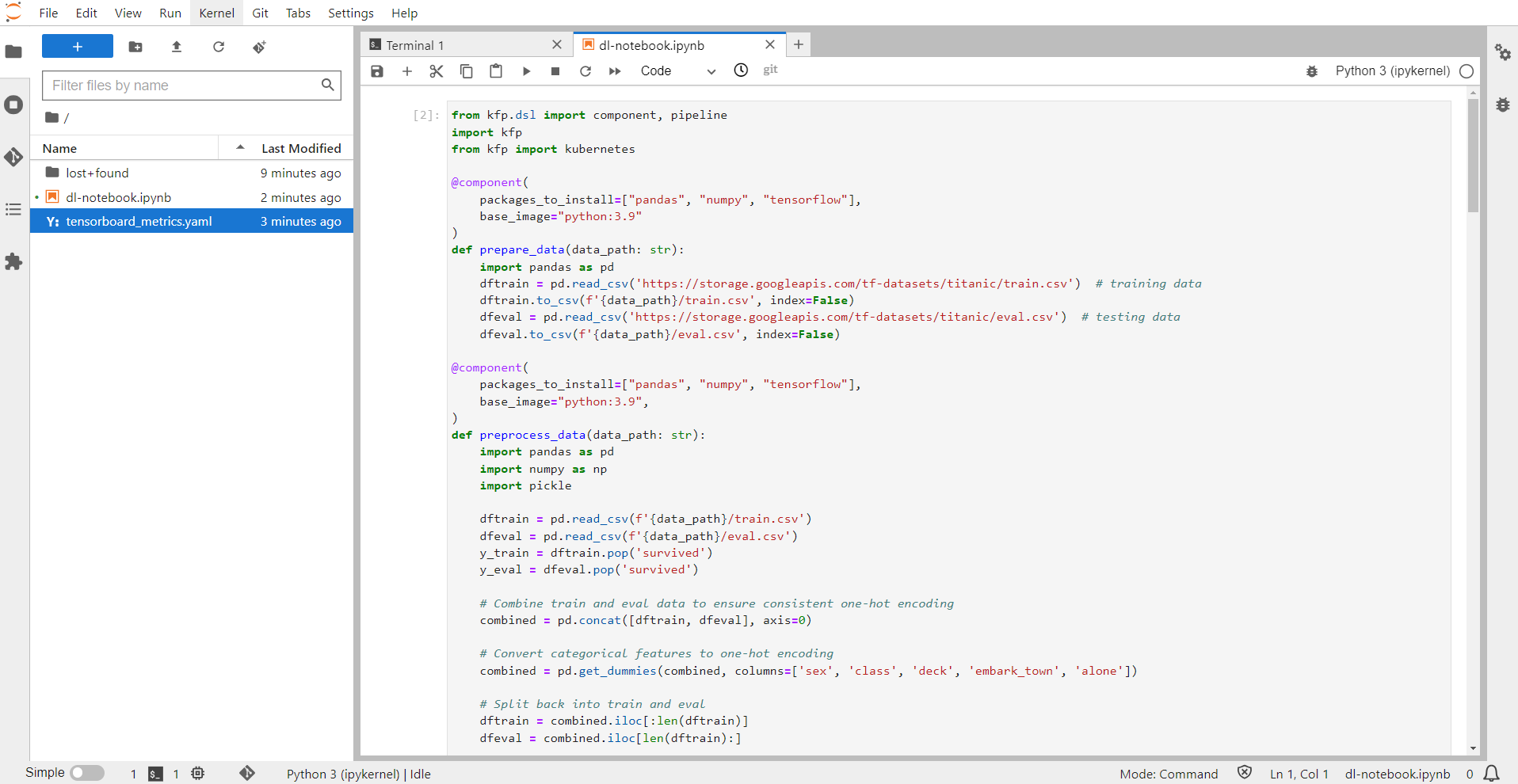
Task: Click the kernel count chip icon in status bar
Action: 198,774
